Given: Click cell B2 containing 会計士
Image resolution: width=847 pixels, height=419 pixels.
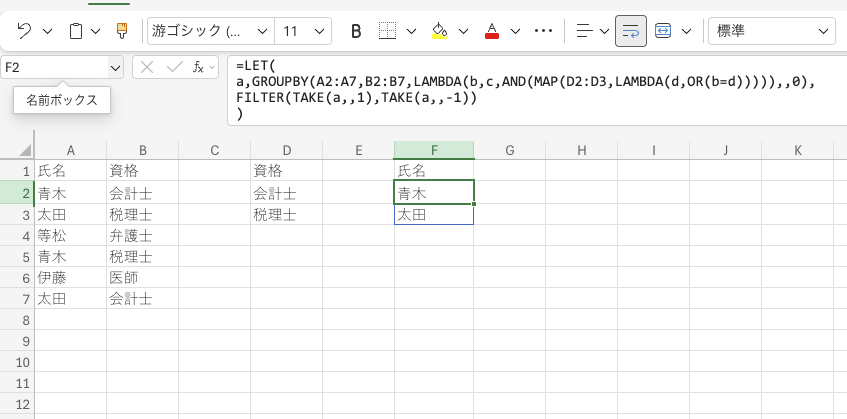Looking at the screenshot, I should [x=143, y=193].
